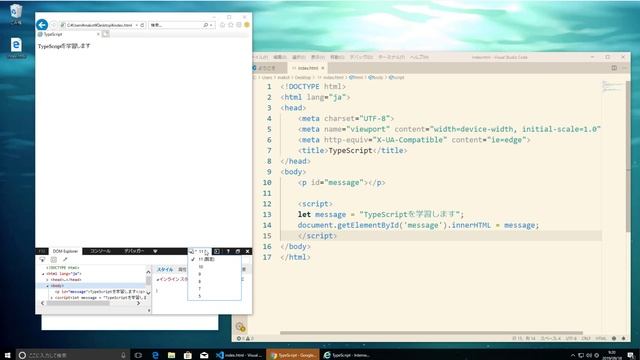Open the document mode 11 dropdown

(199, 251)
